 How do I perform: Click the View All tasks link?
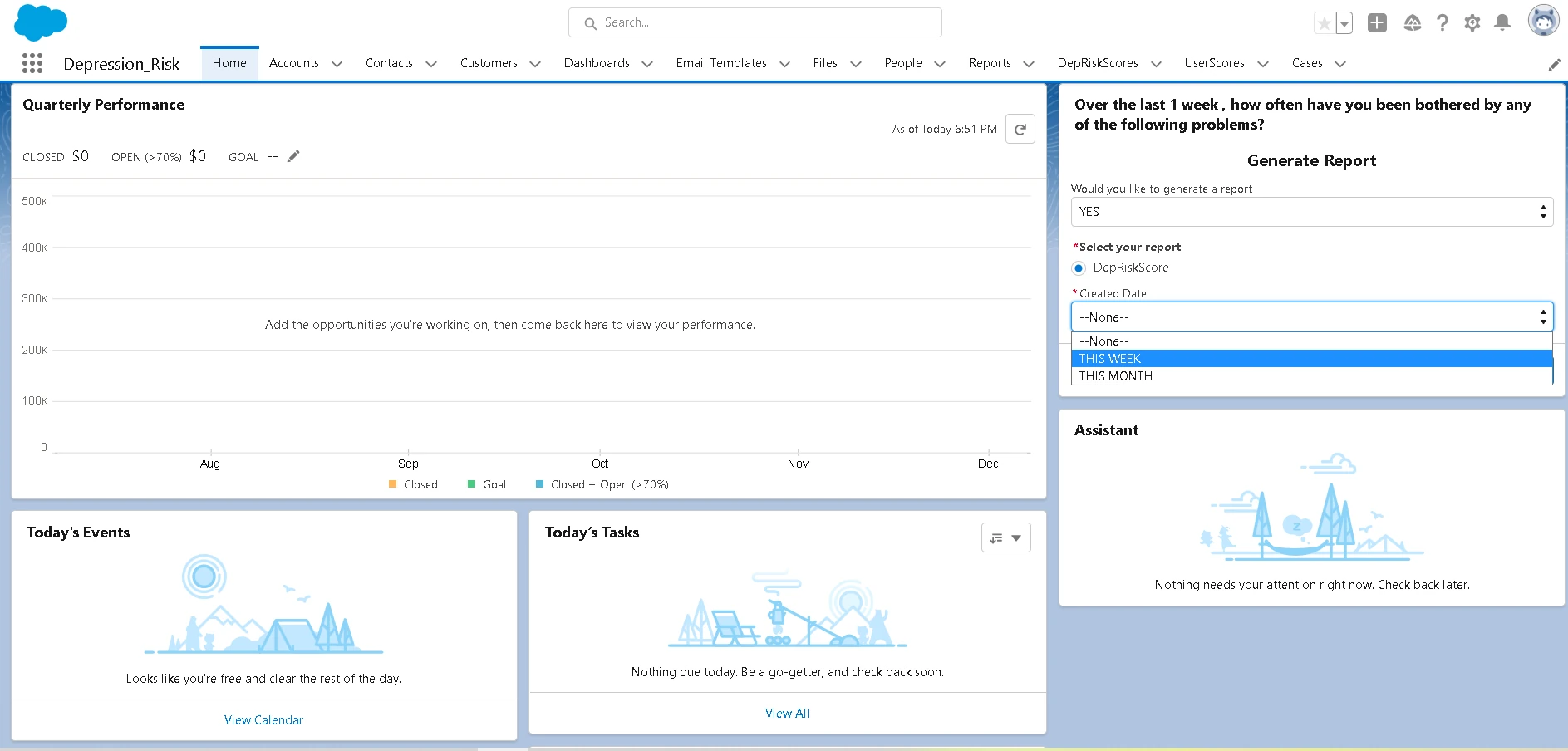click(787, 714)
